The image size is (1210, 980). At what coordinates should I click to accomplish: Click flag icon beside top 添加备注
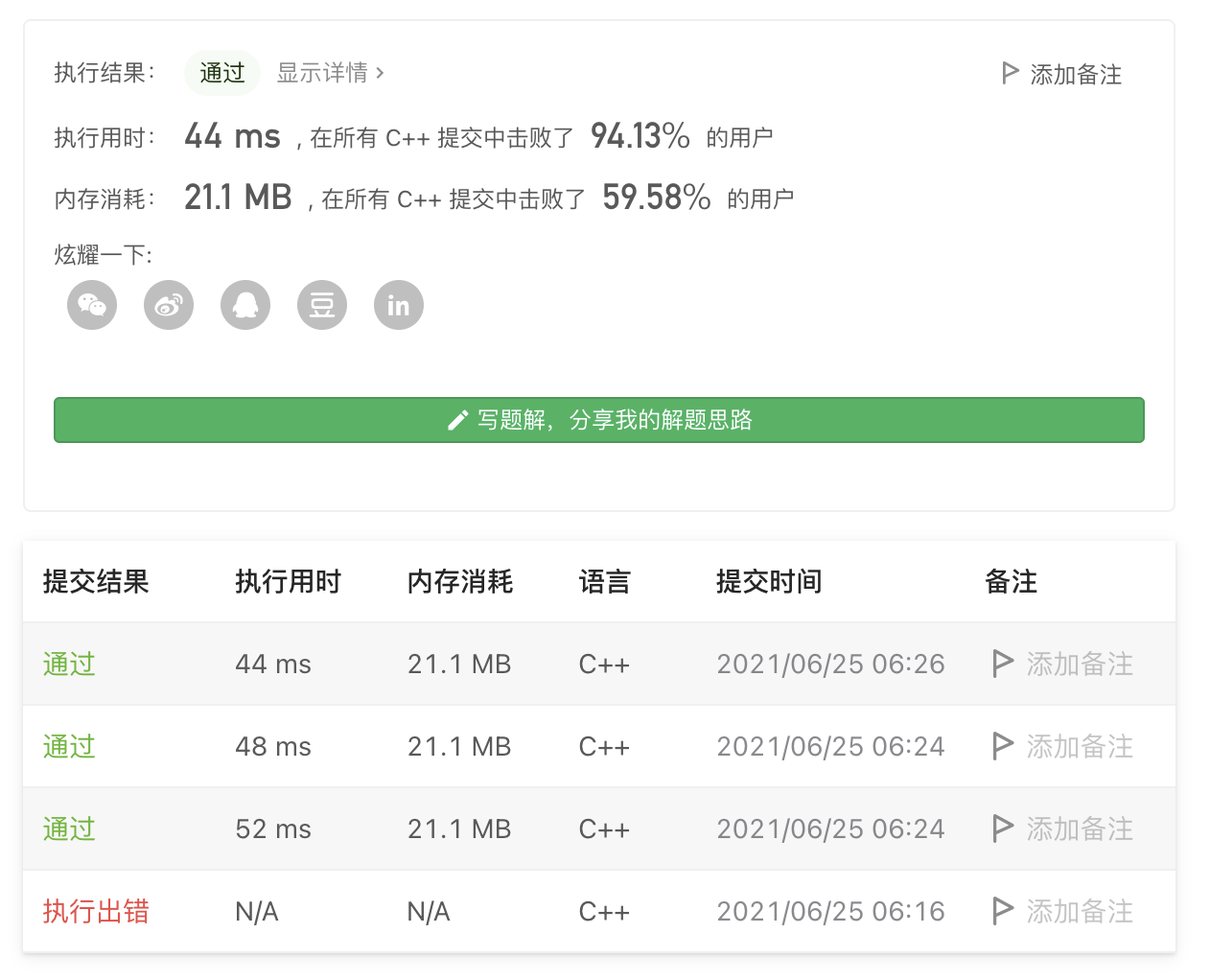pos(1010,74)
